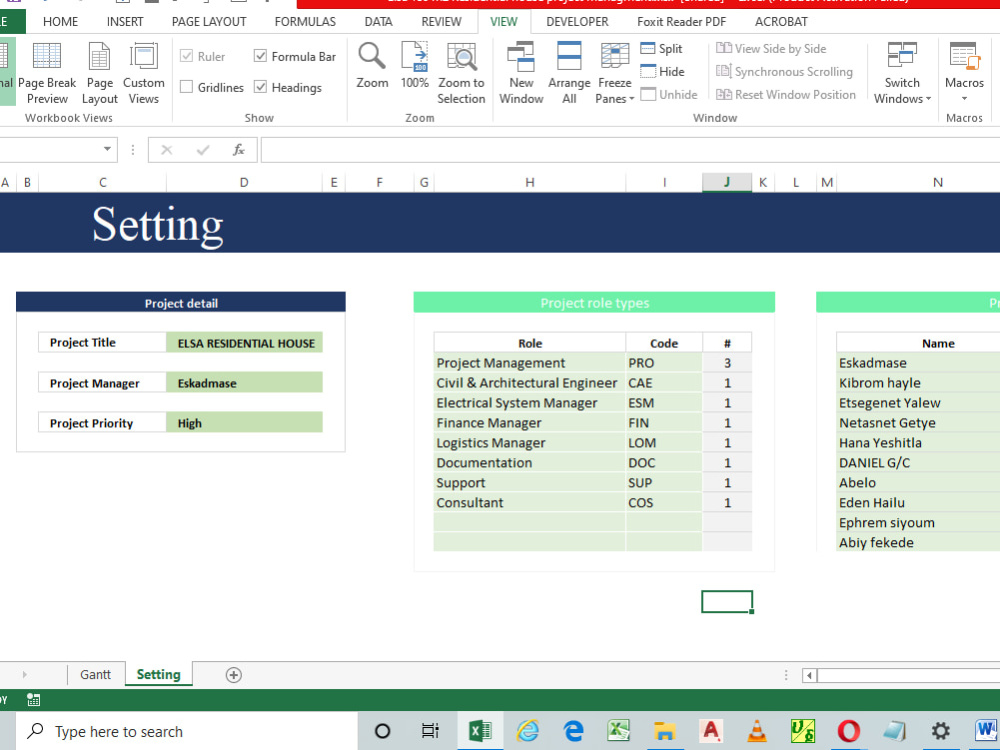Open the DEVELOPER ribbon tab
Viewport: 1000px width, 750px height.
[577, 22]
